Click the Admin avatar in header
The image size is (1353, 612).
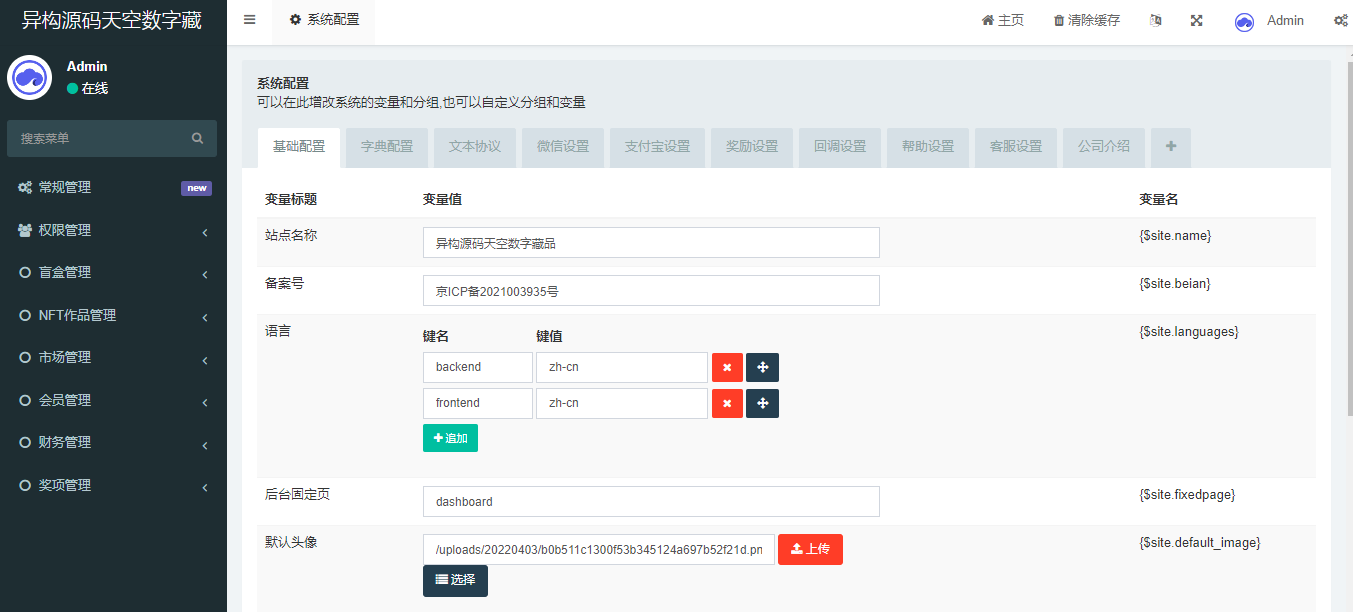pyautogui.click(x=1244, y=22)
